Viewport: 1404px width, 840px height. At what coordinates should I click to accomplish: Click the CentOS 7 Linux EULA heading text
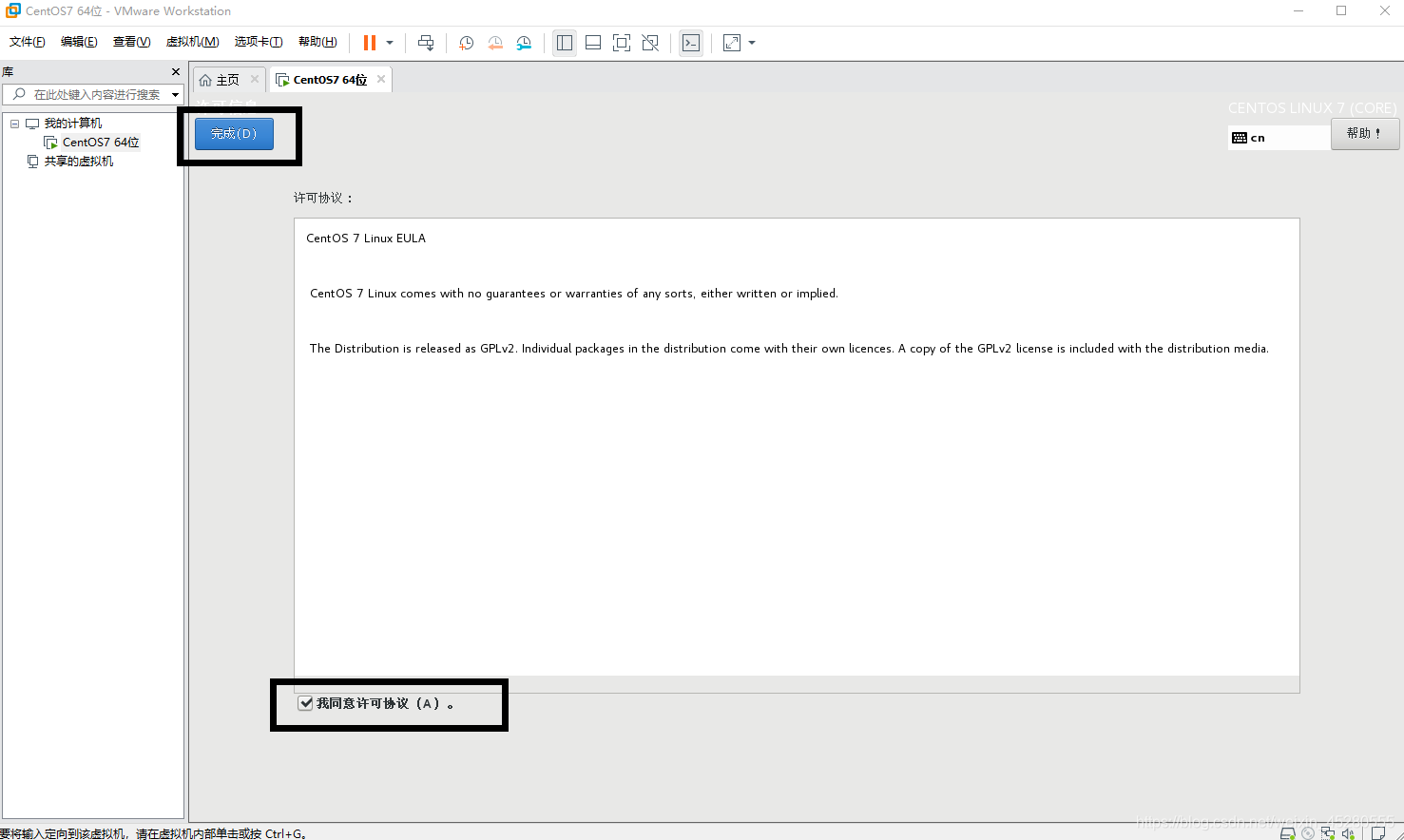click(366, 239)
